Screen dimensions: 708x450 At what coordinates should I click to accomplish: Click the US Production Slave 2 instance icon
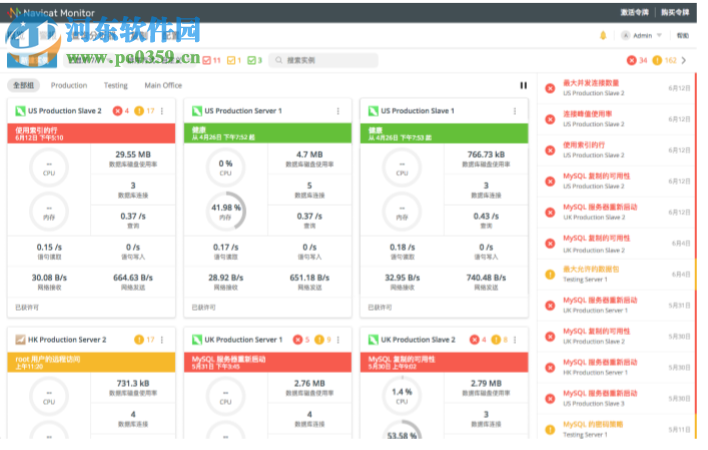coord(20,111)
